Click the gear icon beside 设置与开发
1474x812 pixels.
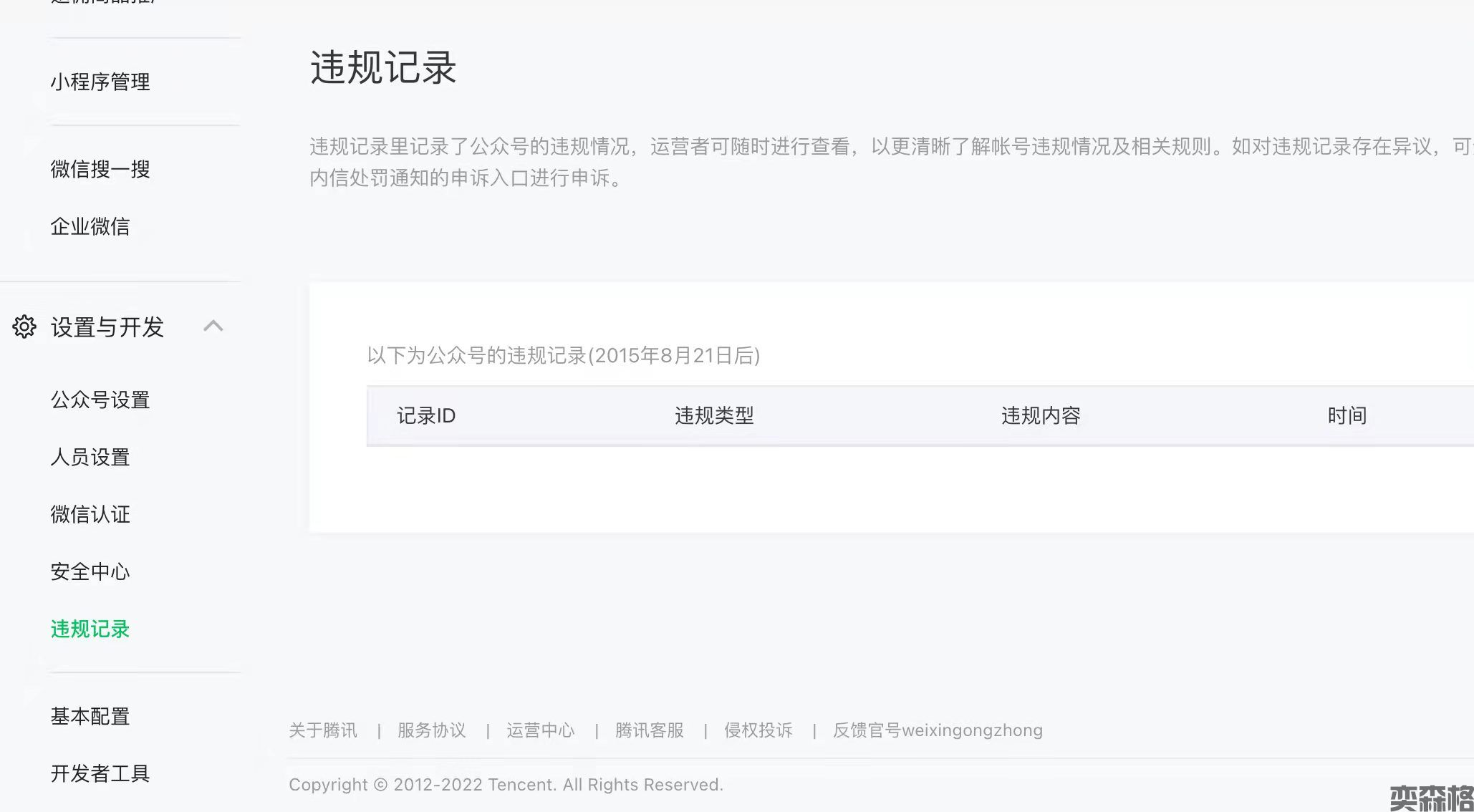pos(24,327)
